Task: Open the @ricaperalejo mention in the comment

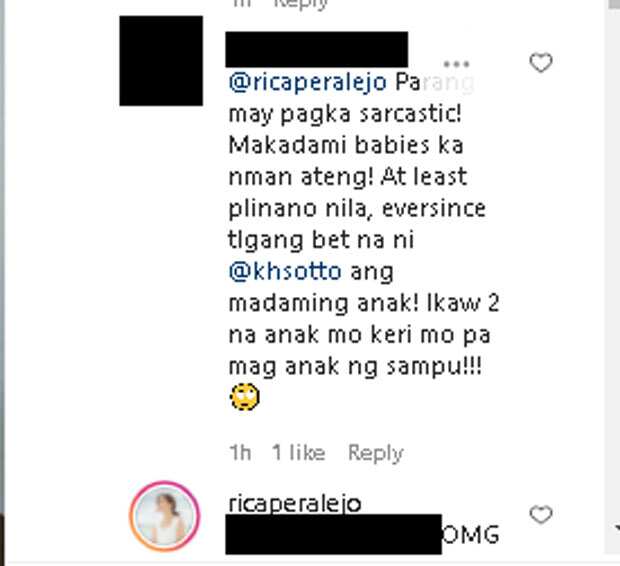Action: click(308, 82)
